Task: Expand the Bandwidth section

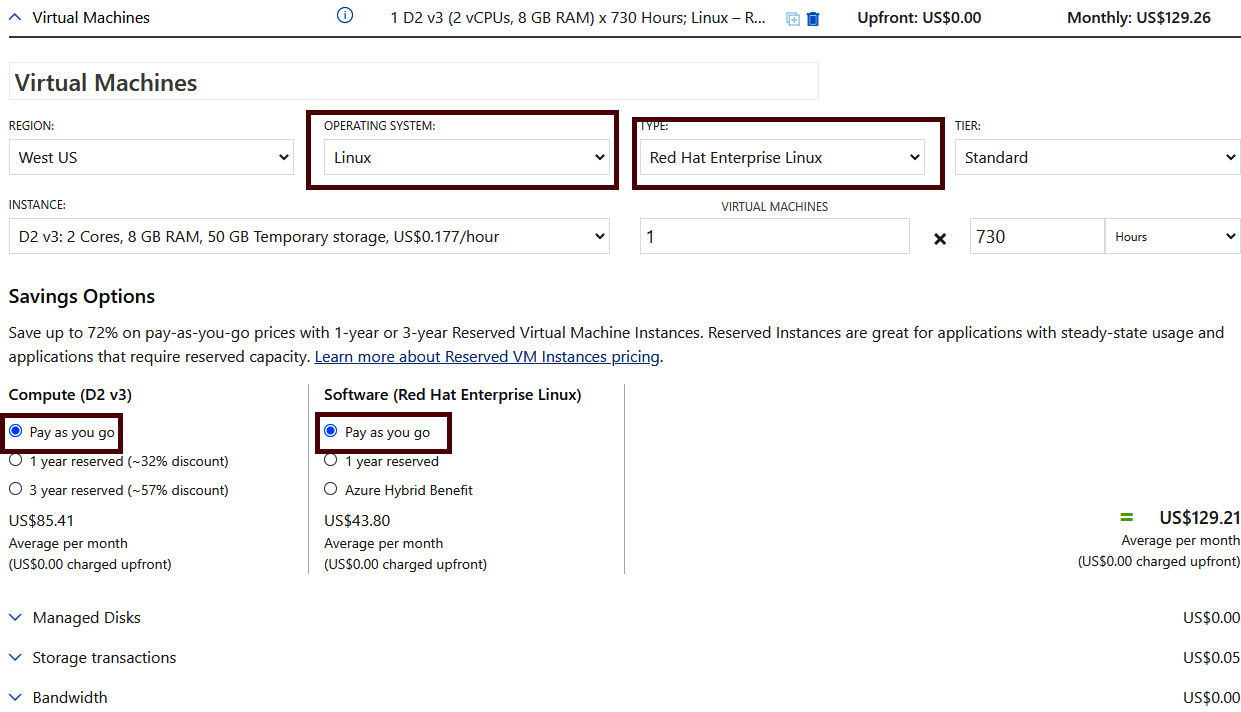Action: coord(58,697)
